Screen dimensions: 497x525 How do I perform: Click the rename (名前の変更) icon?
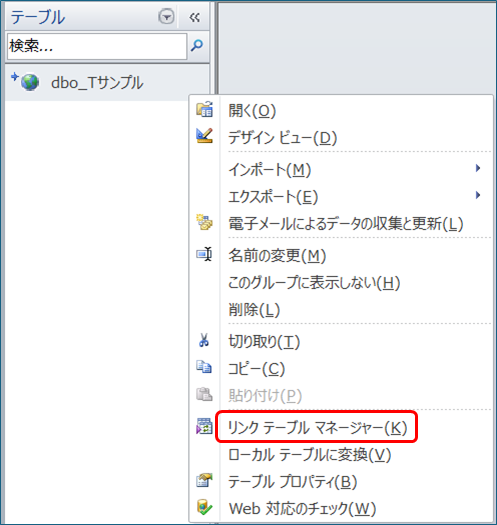(204, 254)
